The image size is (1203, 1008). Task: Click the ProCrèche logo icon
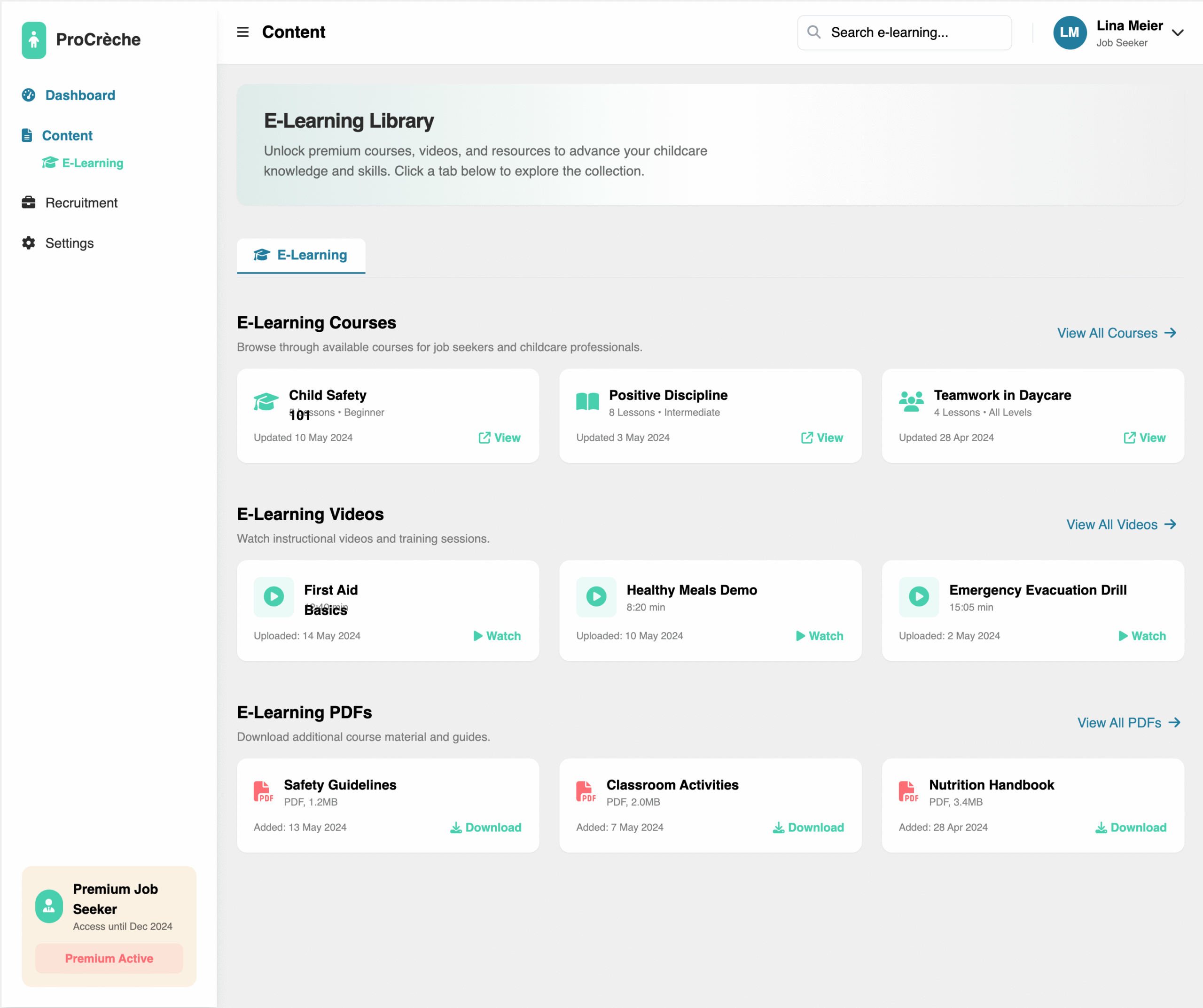click(x=34, y=39)
